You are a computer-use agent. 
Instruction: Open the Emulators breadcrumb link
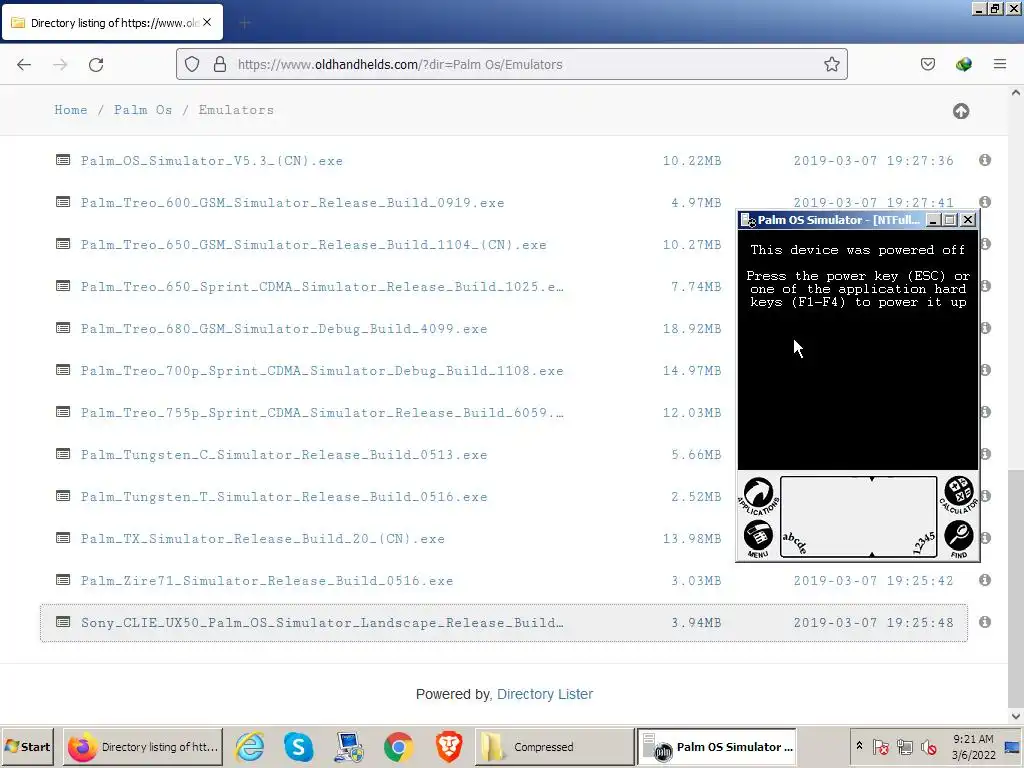tap(236, 110)
